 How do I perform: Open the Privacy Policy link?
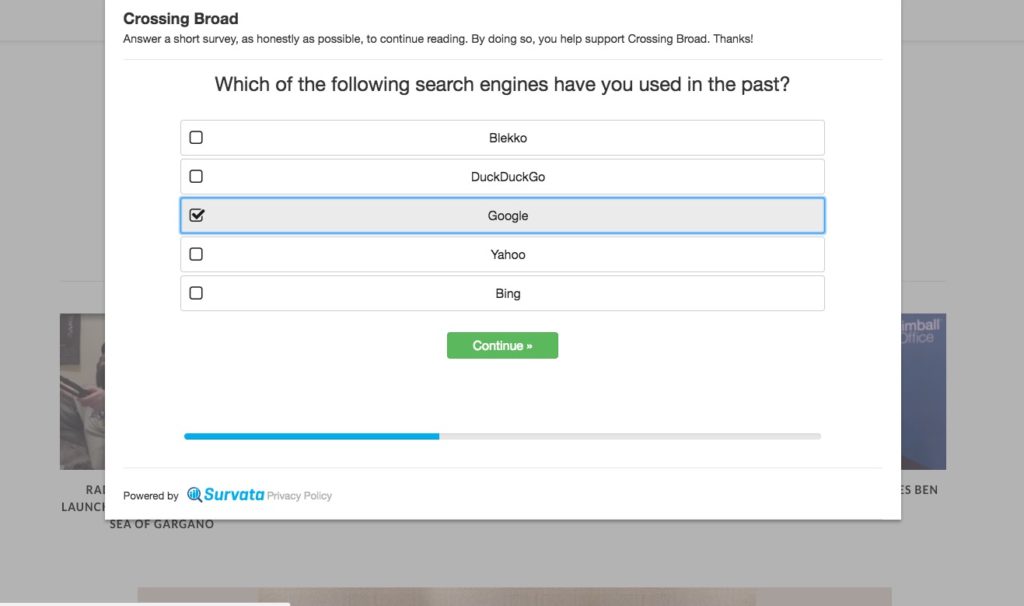[x=299, y=496]
